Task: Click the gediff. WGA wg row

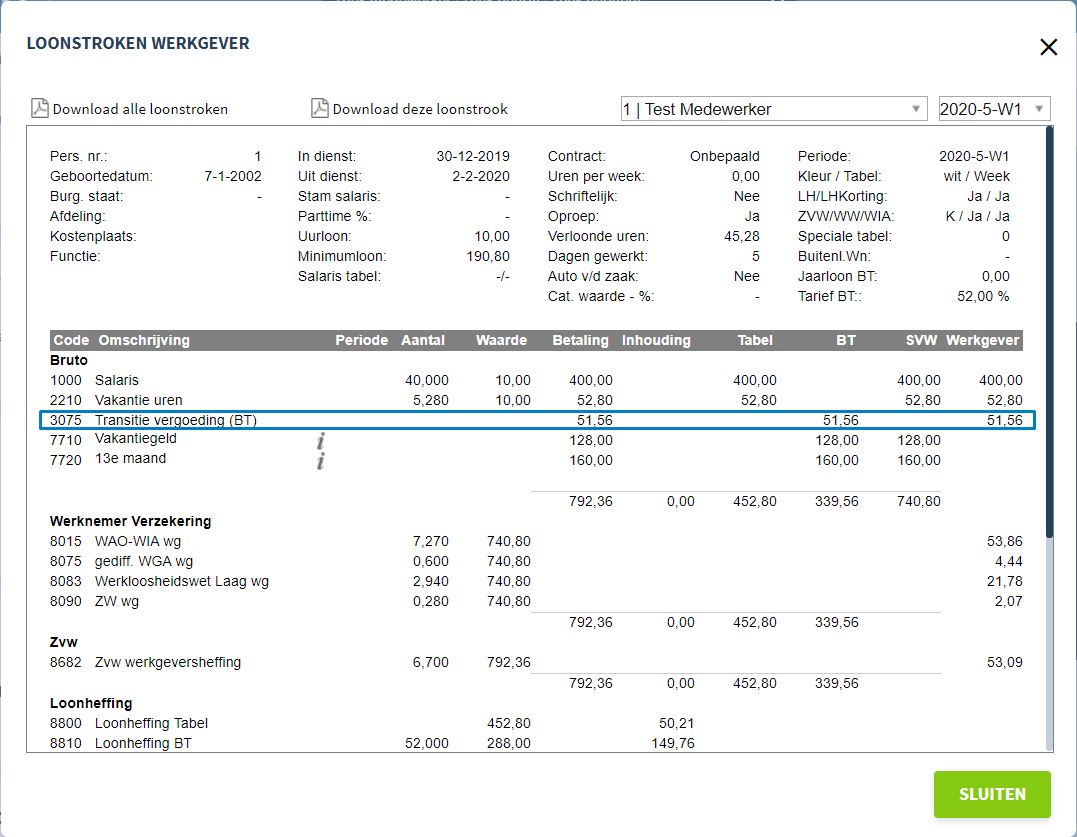Action: pyautogui.click(x=536, y=561)
